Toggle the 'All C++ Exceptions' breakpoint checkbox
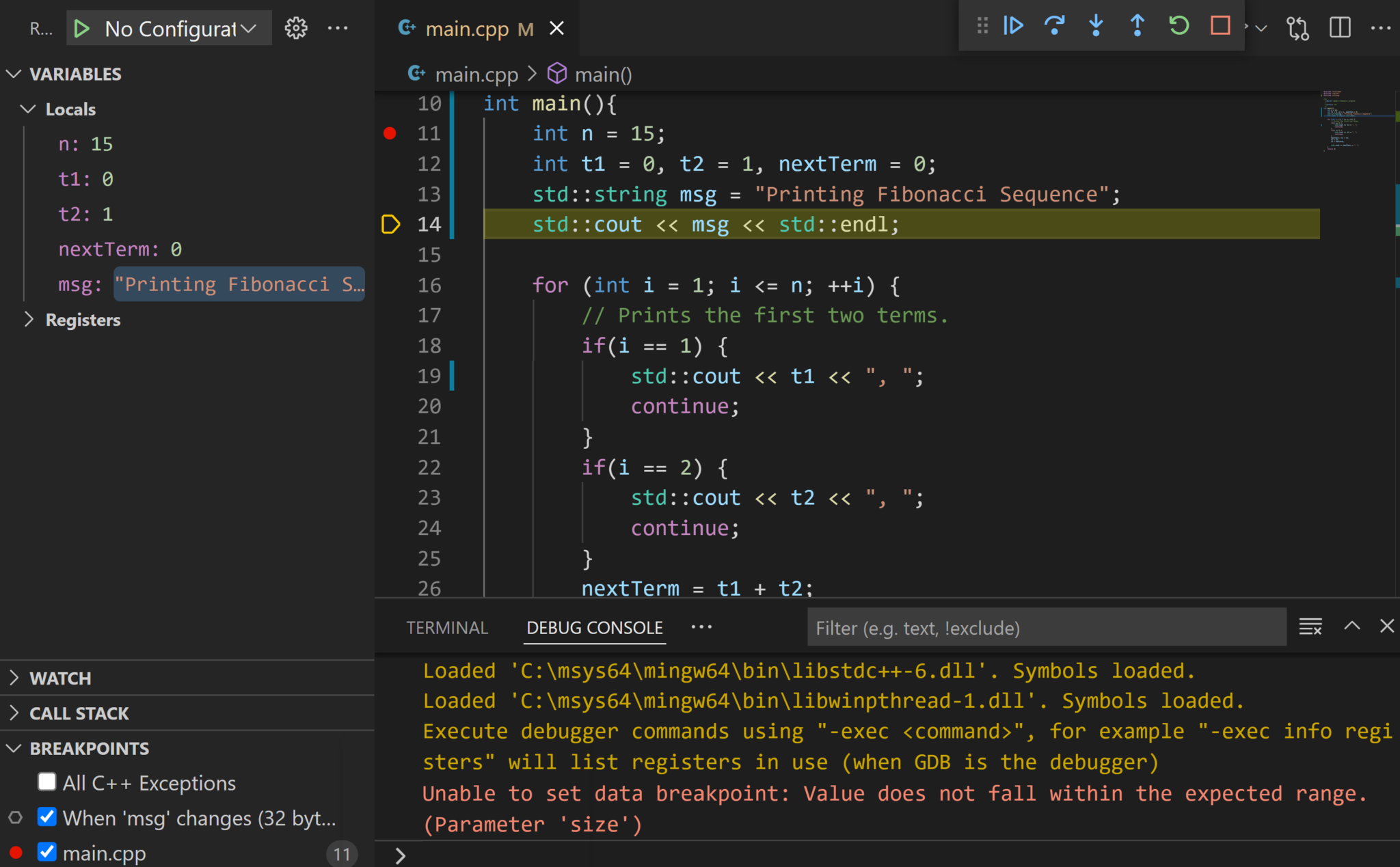Screen dimensions: 1400x867 pyautogui.click(x=46, y=782)
